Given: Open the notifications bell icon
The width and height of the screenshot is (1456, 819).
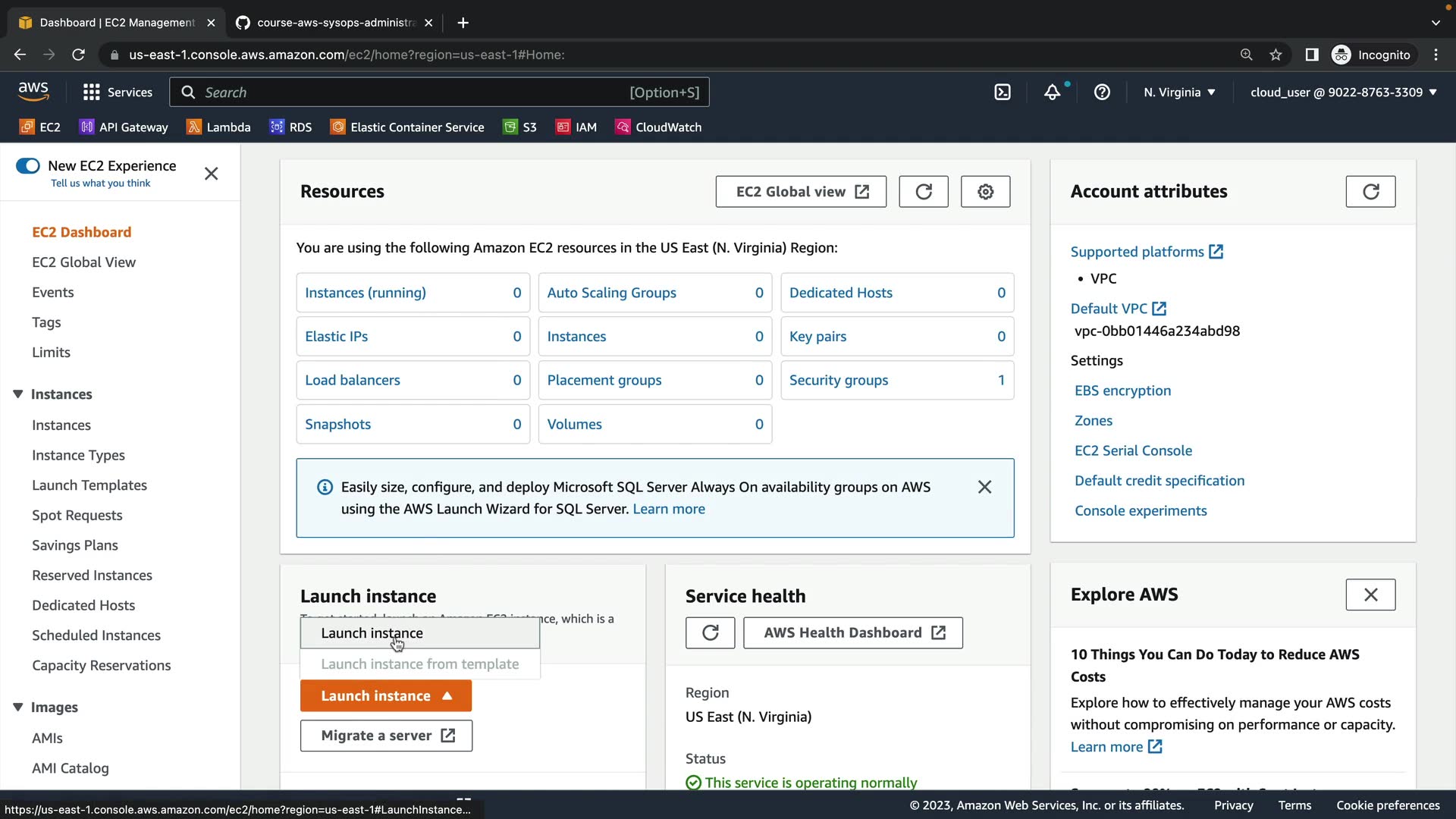Looking at the screenshot, I should point(1052,93).
